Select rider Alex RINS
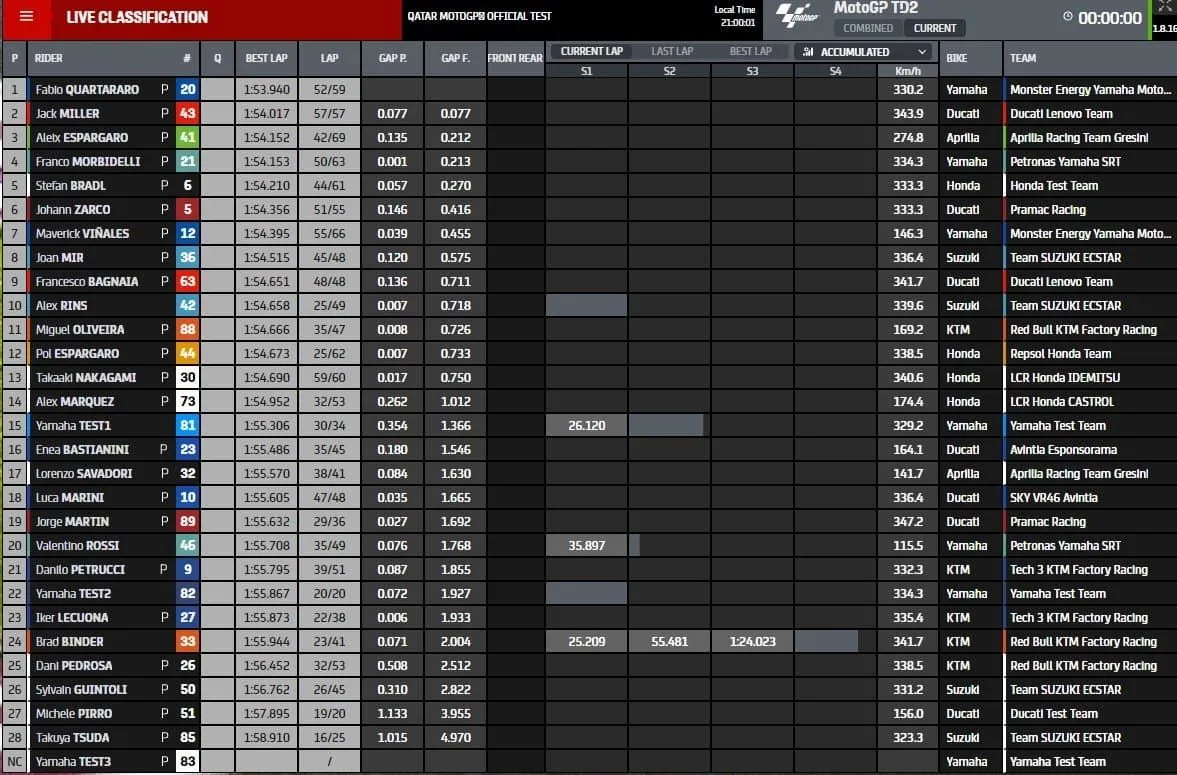This screenshot has height=775, width=1177. [x=61, y=306]
